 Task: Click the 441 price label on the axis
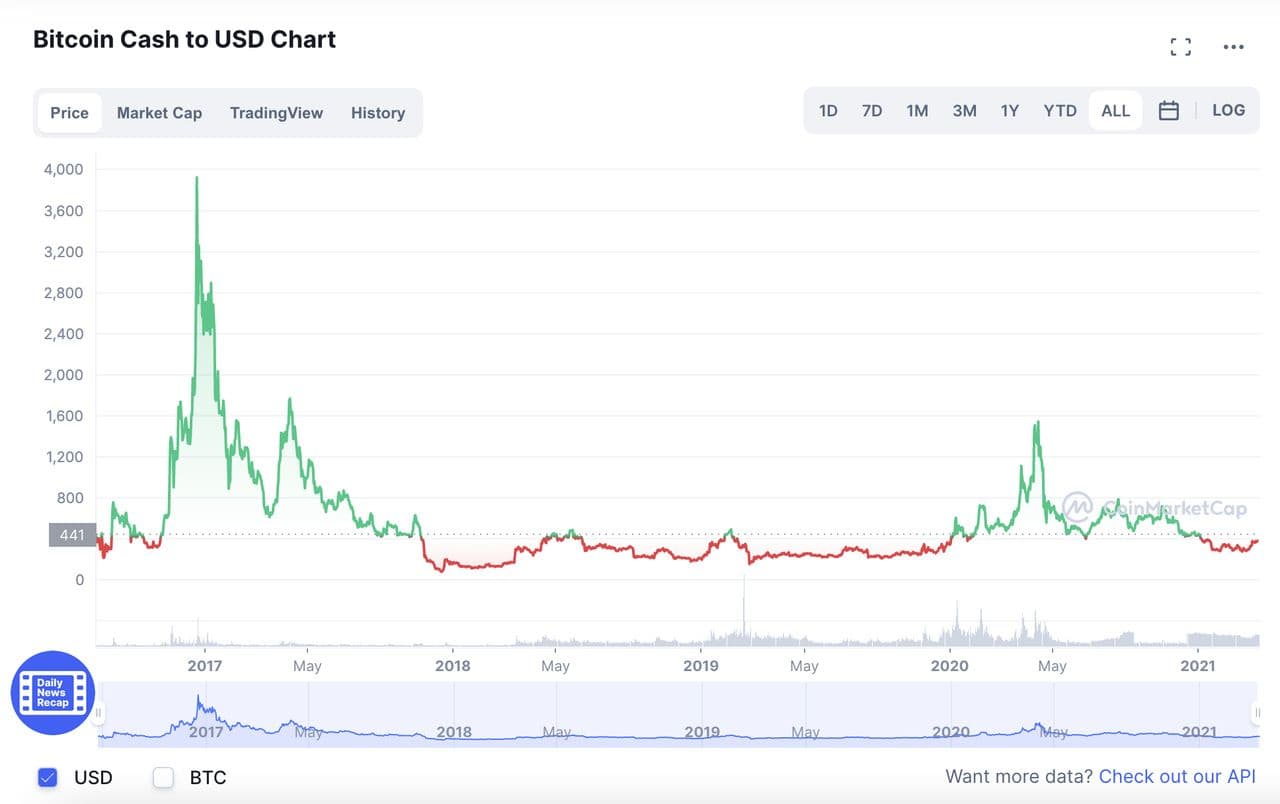click(72, 535)
